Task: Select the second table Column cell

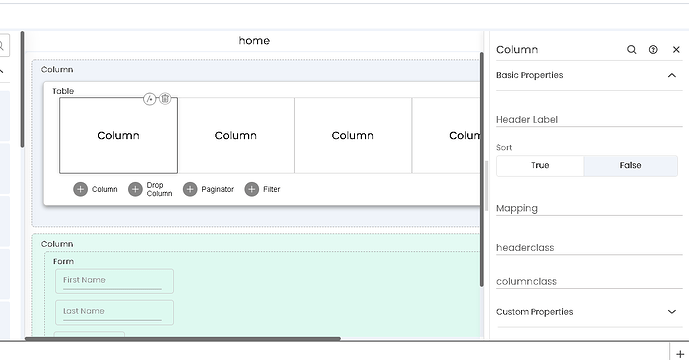Action: (236, 135)
